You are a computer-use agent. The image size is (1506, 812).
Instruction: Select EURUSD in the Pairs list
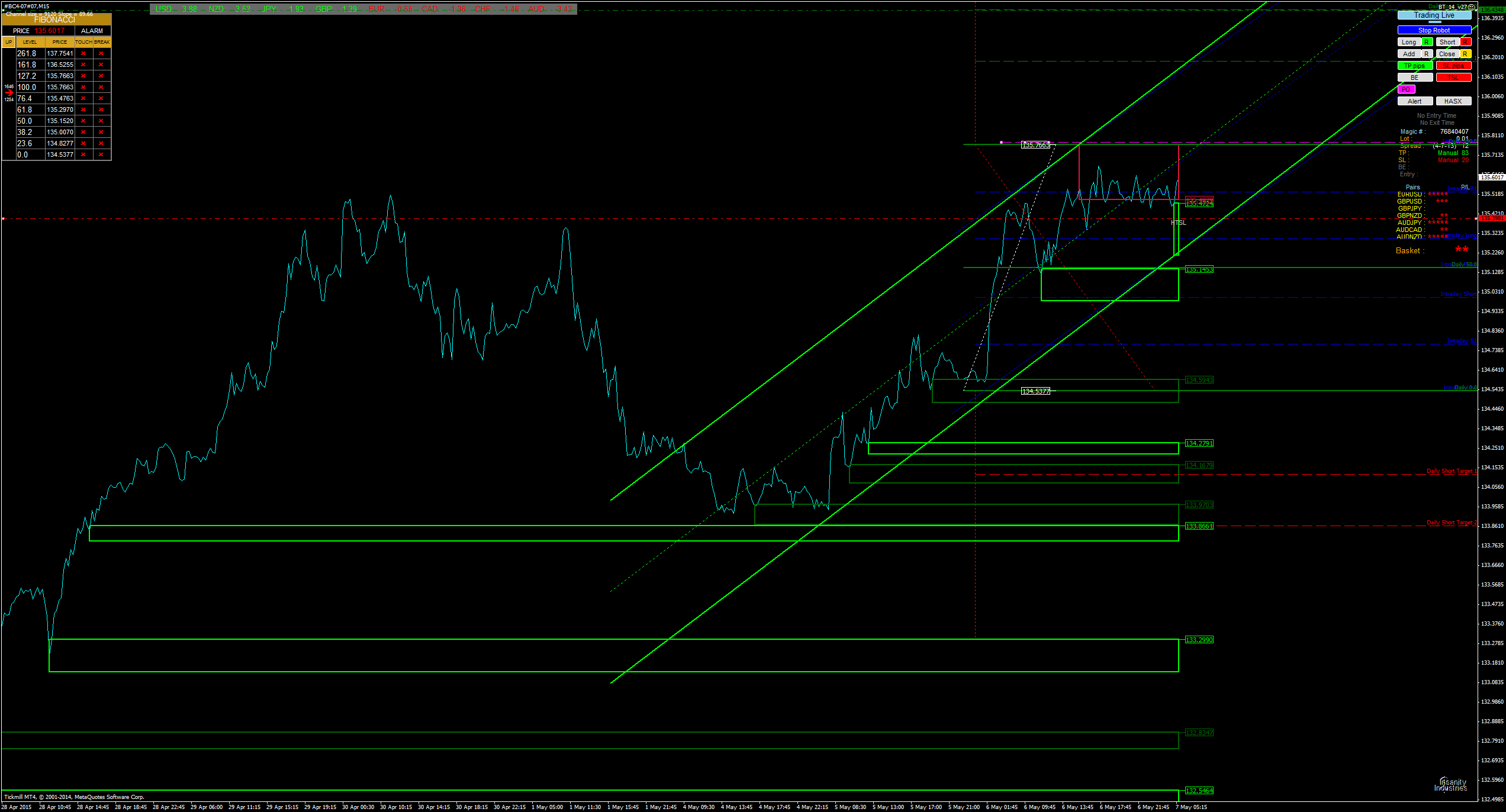(1410, 195)
